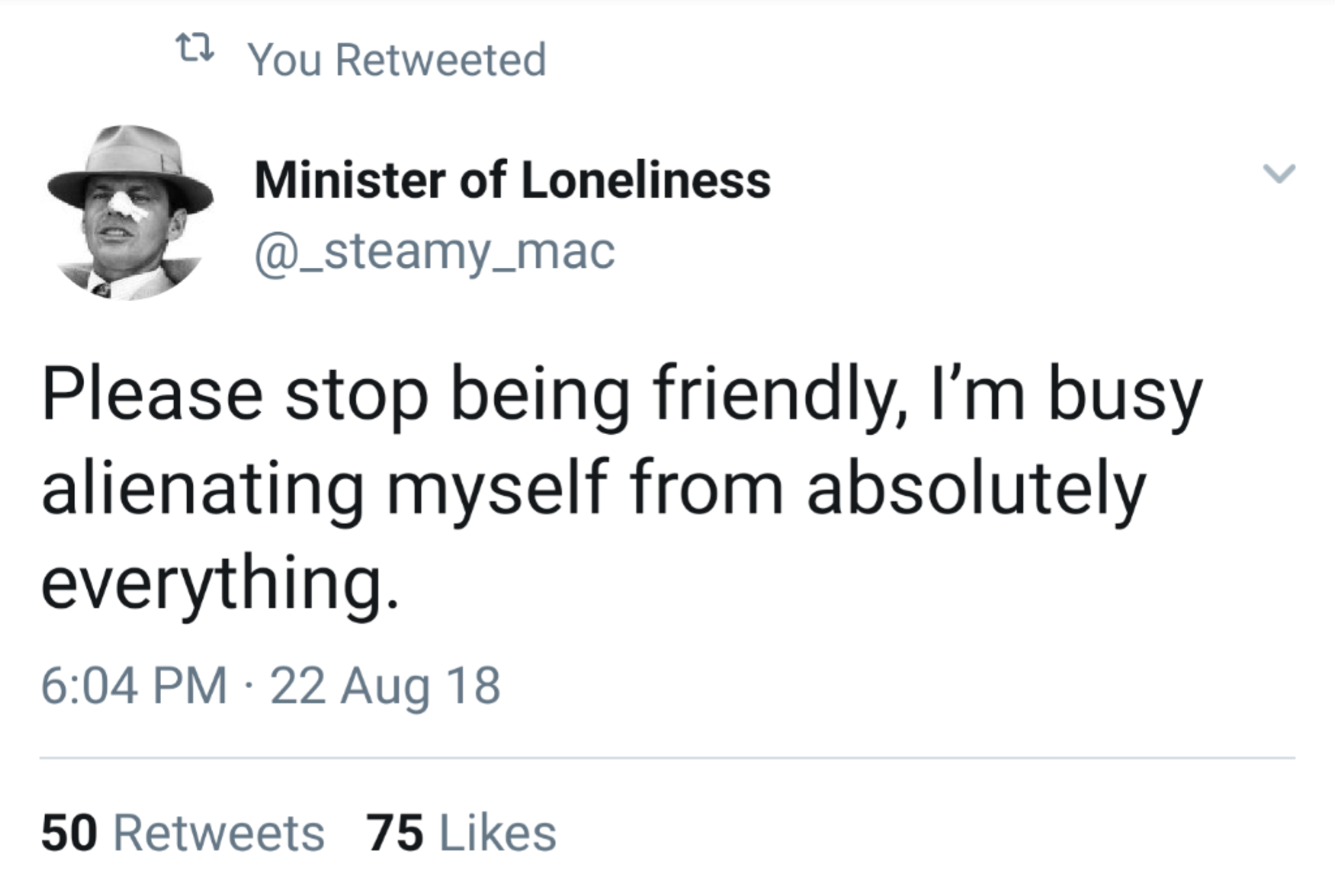This screenshot has height=896, width=1335.
Task: Expand the tweet options chevron
Action: point(1278,174)
